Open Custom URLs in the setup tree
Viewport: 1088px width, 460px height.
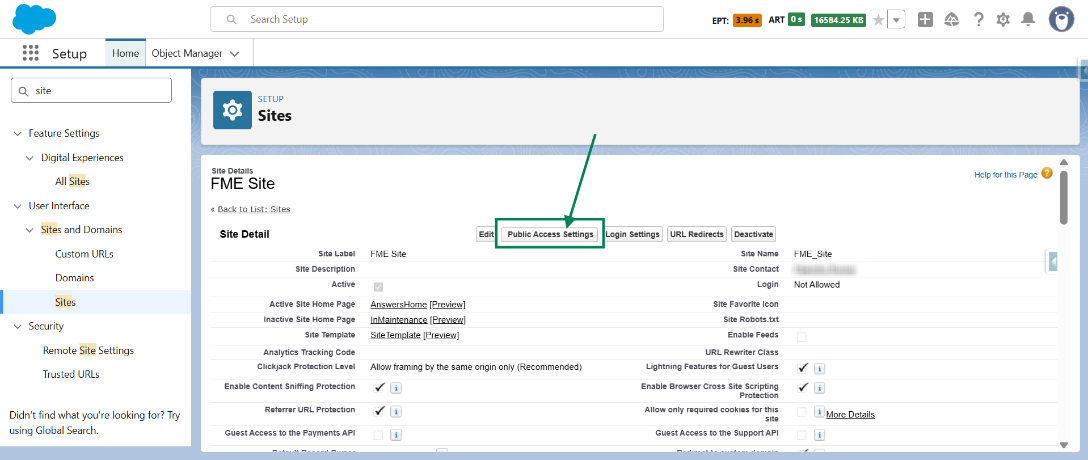point(84,254)
